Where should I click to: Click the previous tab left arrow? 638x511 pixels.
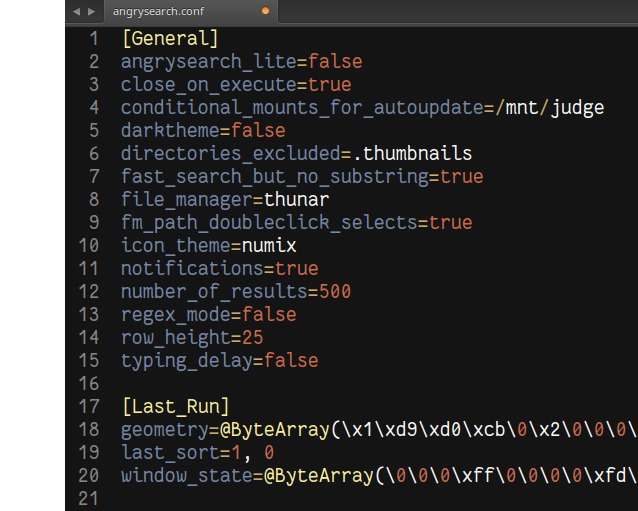tap(76, 12)
